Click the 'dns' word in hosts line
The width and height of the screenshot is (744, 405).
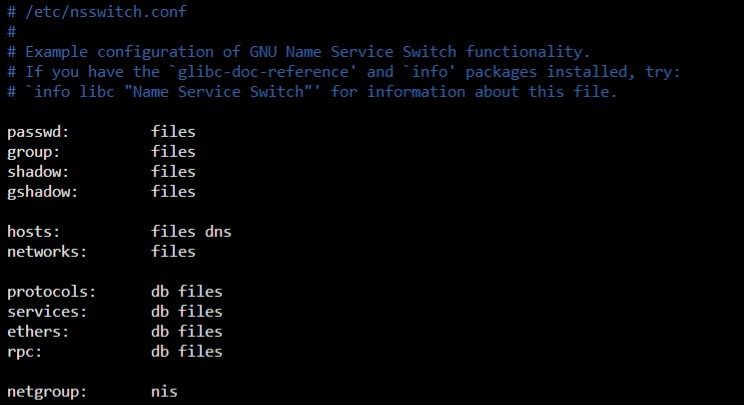click(x=218, y=231)
